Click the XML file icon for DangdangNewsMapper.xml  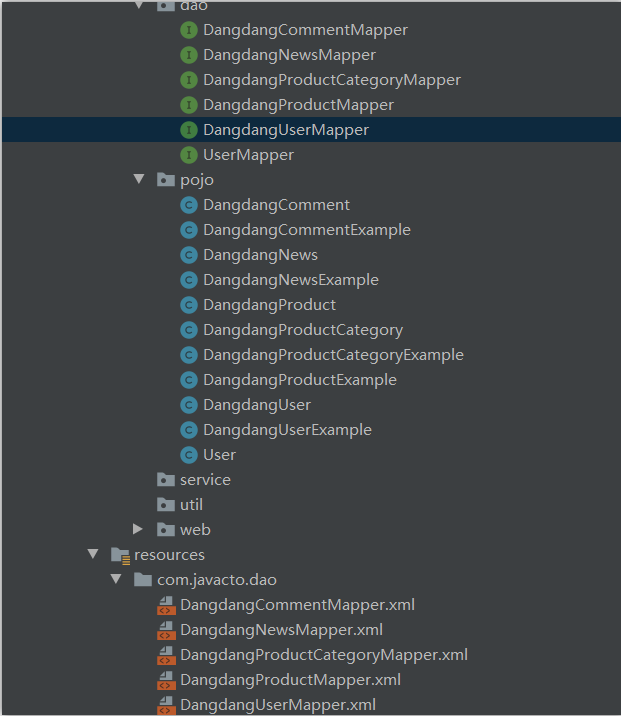coord(166,631)
